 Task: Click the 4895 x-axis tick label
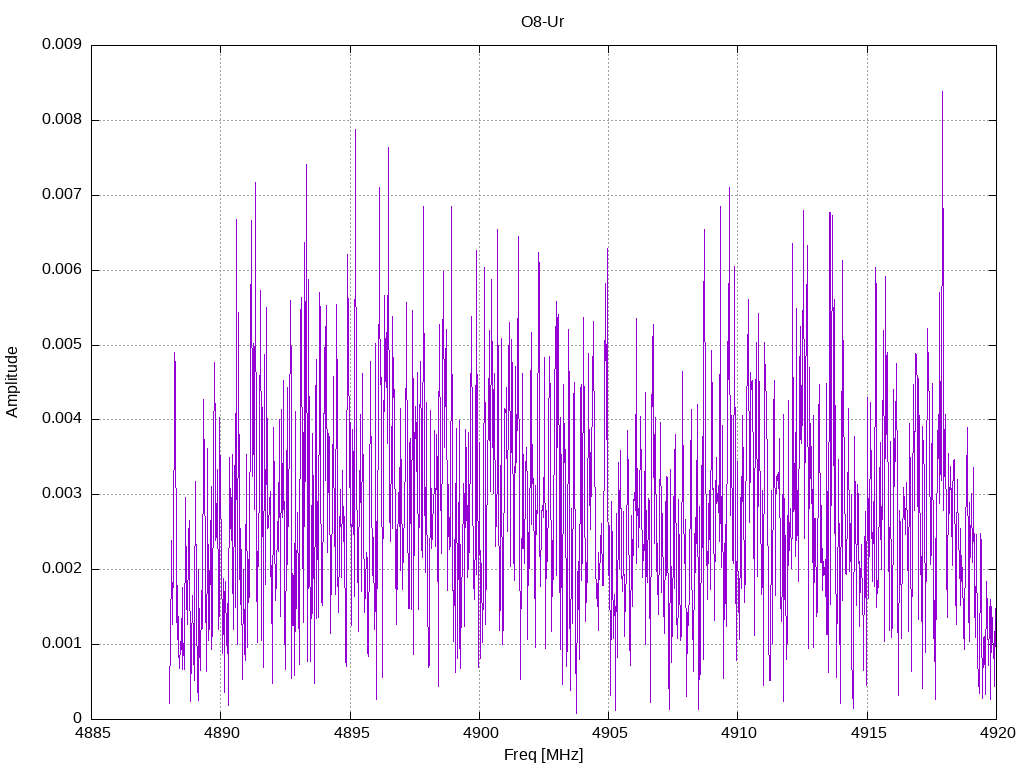point(351,733)
